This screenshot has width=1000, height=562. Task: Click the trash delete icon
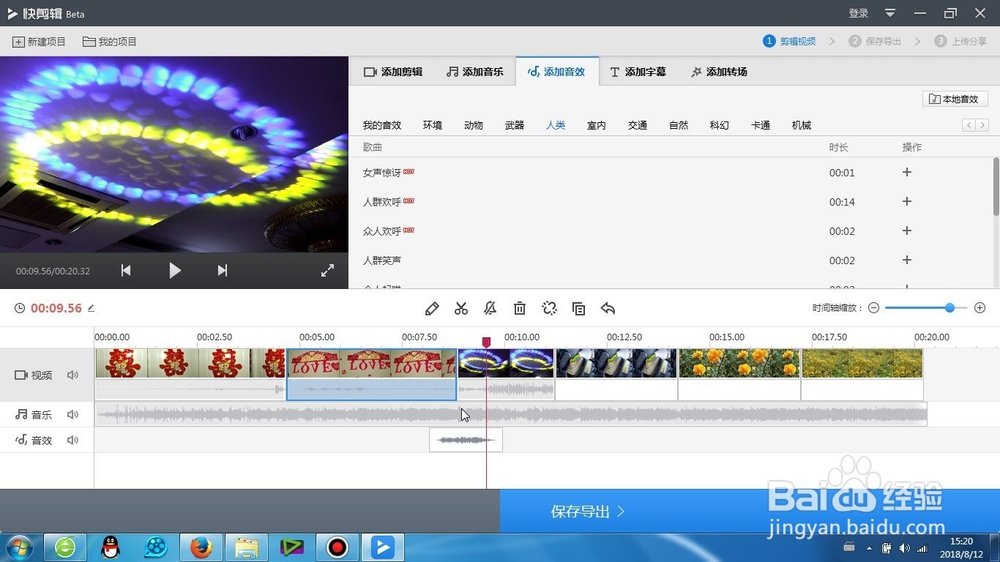[x=520, y=309]
